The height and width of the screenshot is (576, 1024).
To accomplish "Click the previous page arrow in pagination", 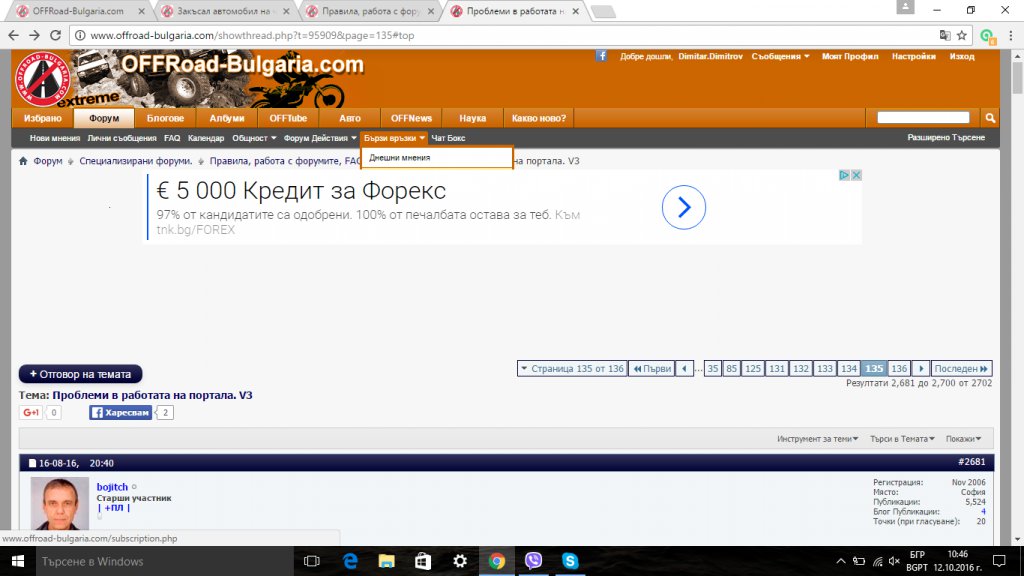I will point(684,368).
